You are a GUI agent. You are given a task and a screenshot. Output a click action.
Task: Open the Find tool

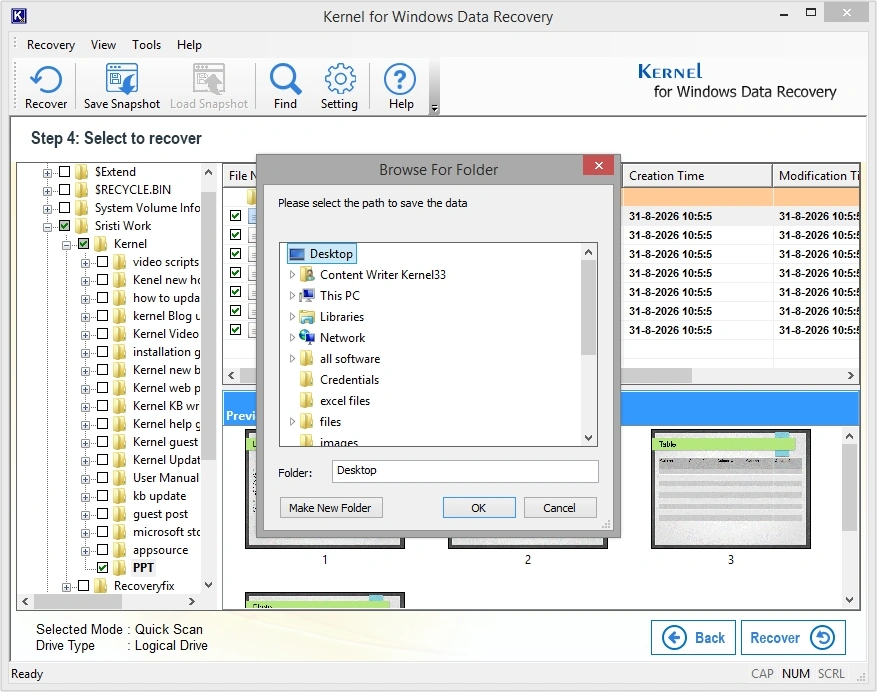285,86
